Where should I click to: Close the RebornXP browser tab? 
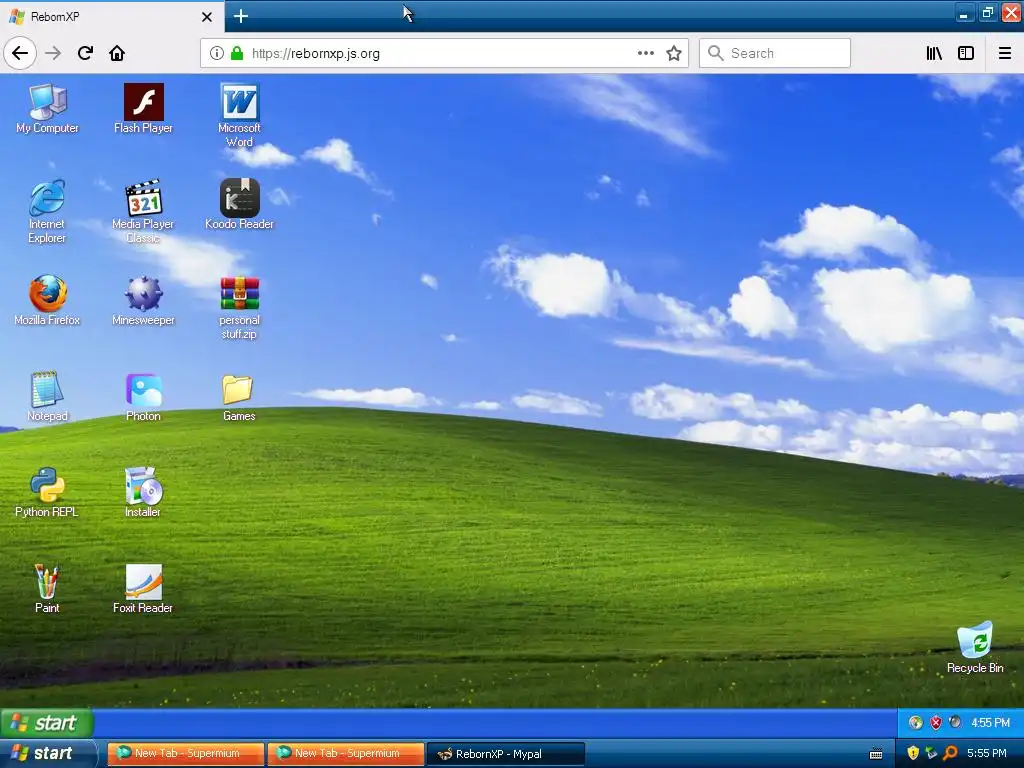click(206, 16)
